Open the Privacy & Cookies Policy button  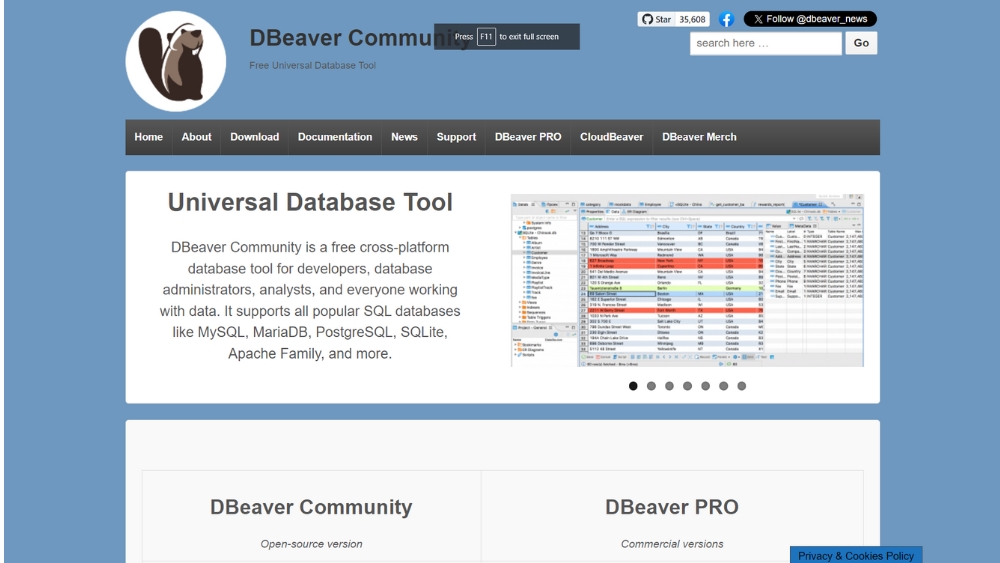(856, 555)
